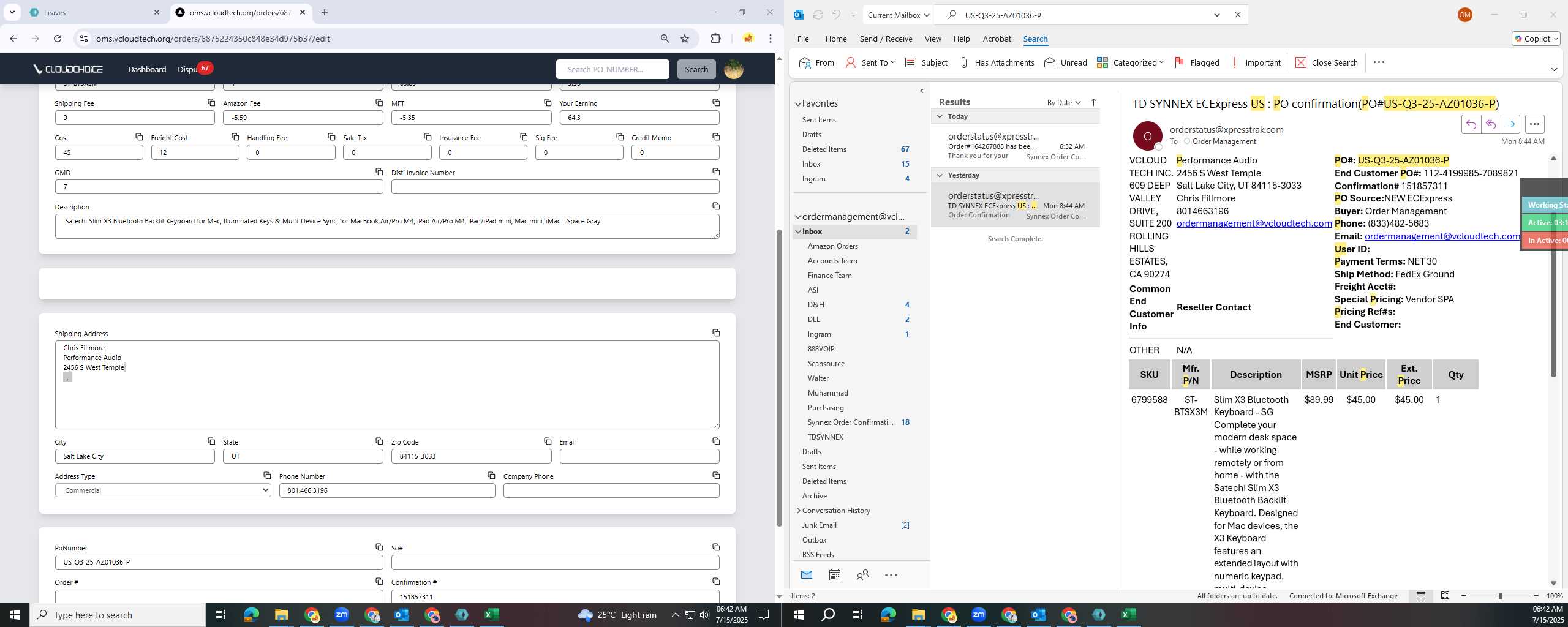Image resolution: width=1568 pixels, height=627 pixels.
Task: Open the File menu in Outlook
Action: point(803,39)
